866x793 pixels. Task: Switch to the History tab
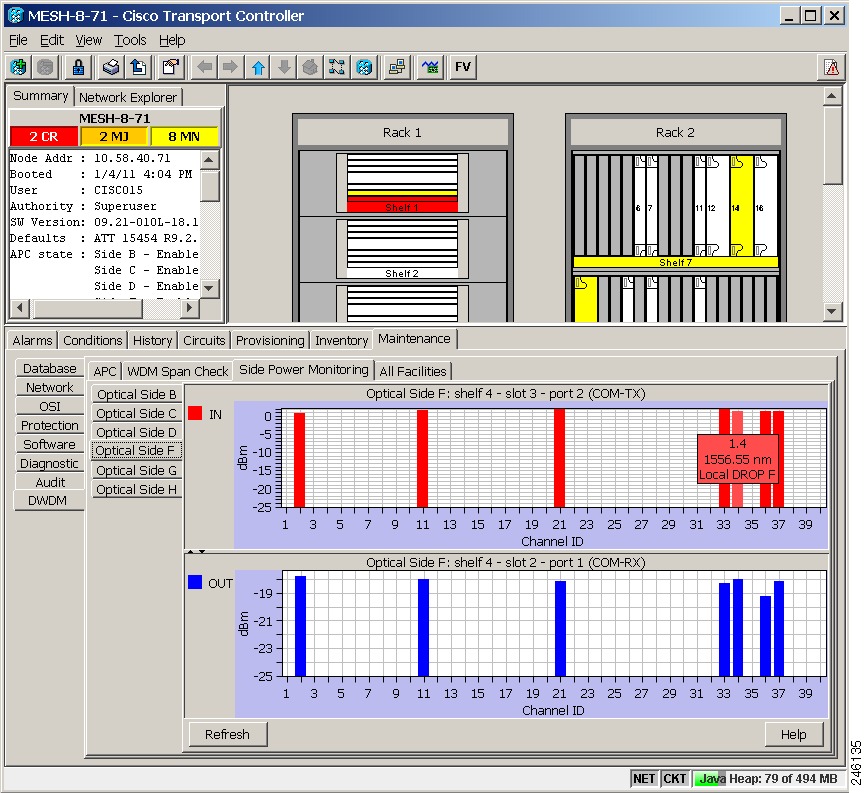152,340
